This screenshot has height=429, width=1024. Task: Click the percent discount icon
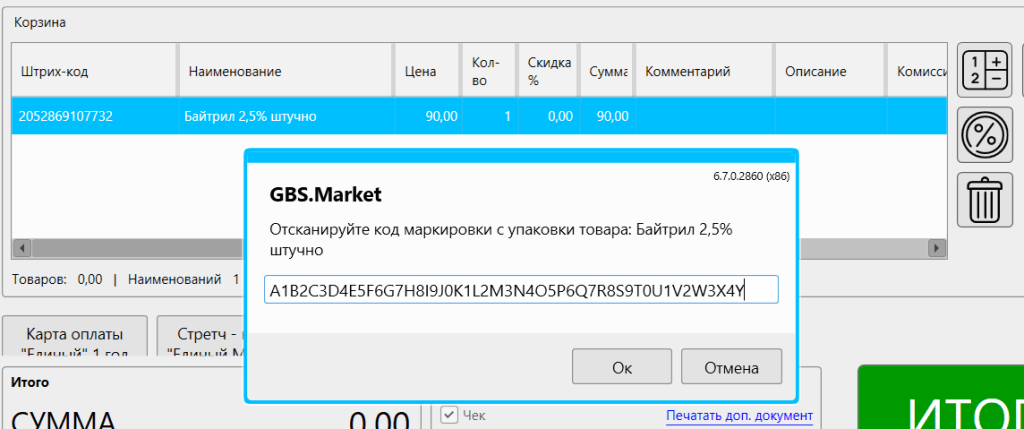pyautogui.click(x=984, y=135)
